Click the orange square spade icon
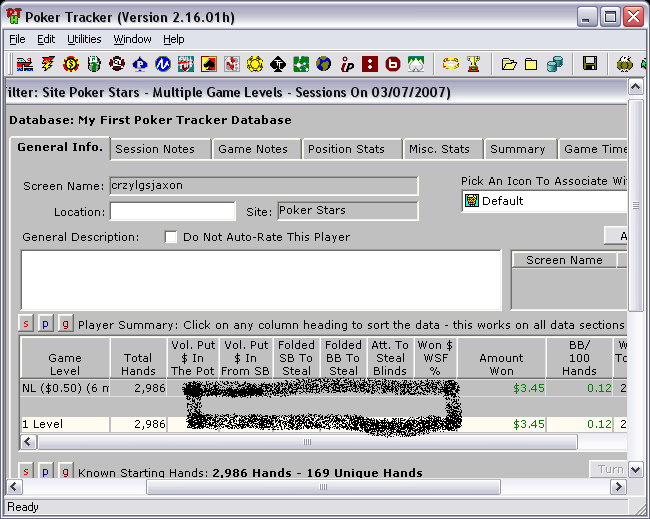Viewport: 650px width, 519px height. point(209,64)
